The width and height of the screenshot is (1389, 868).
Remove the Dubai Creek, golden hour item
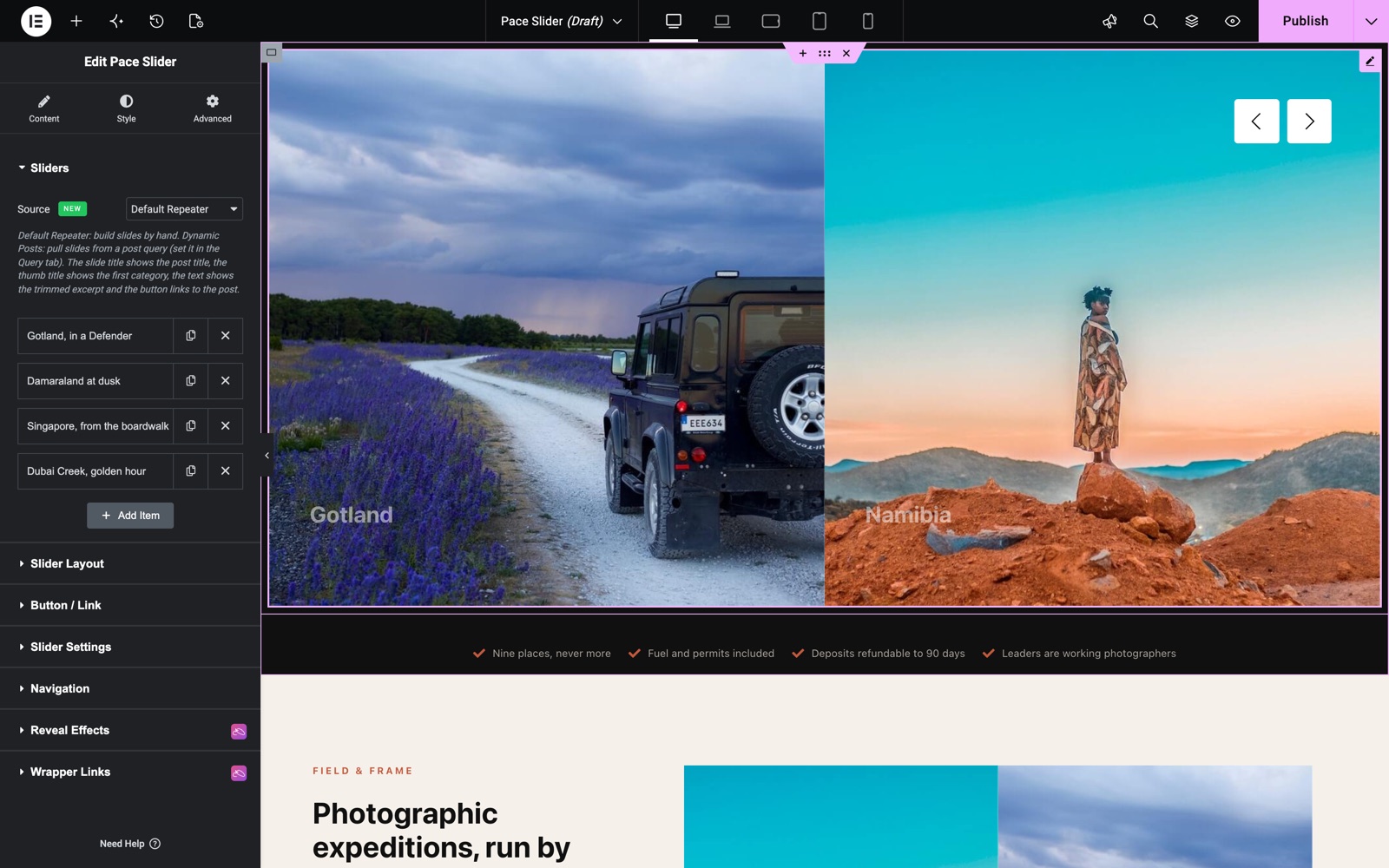[x=226, y=471]
